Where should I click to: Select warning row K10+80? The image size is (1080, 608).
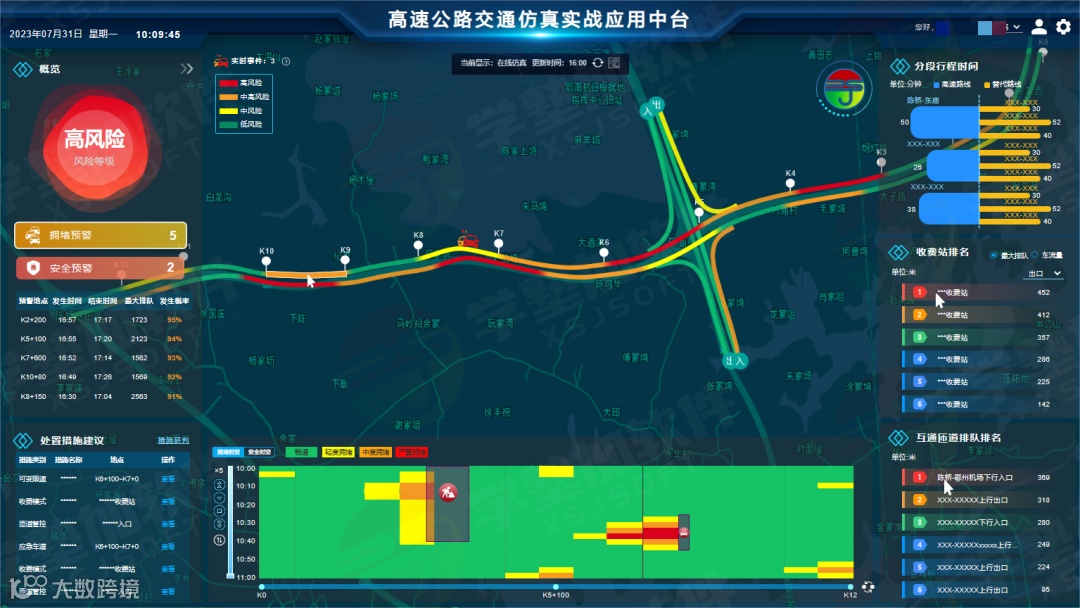101,377
